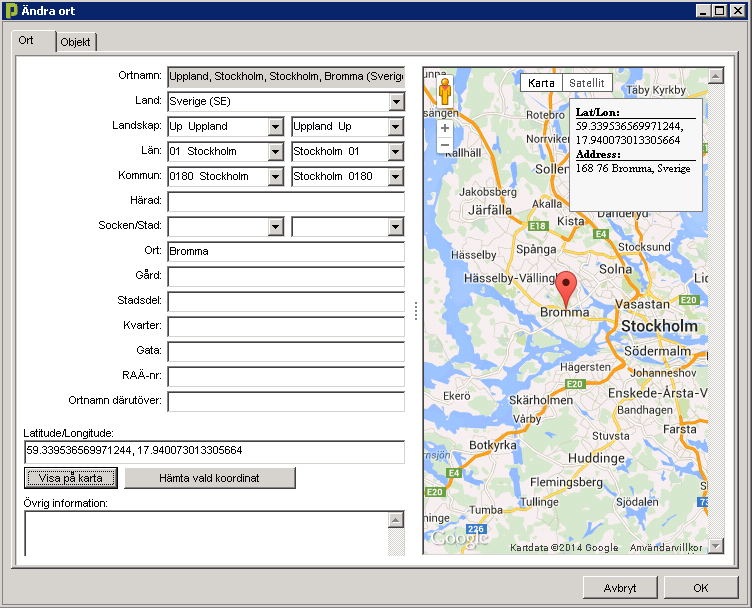Switch map to Satellit view

[587, 83]
